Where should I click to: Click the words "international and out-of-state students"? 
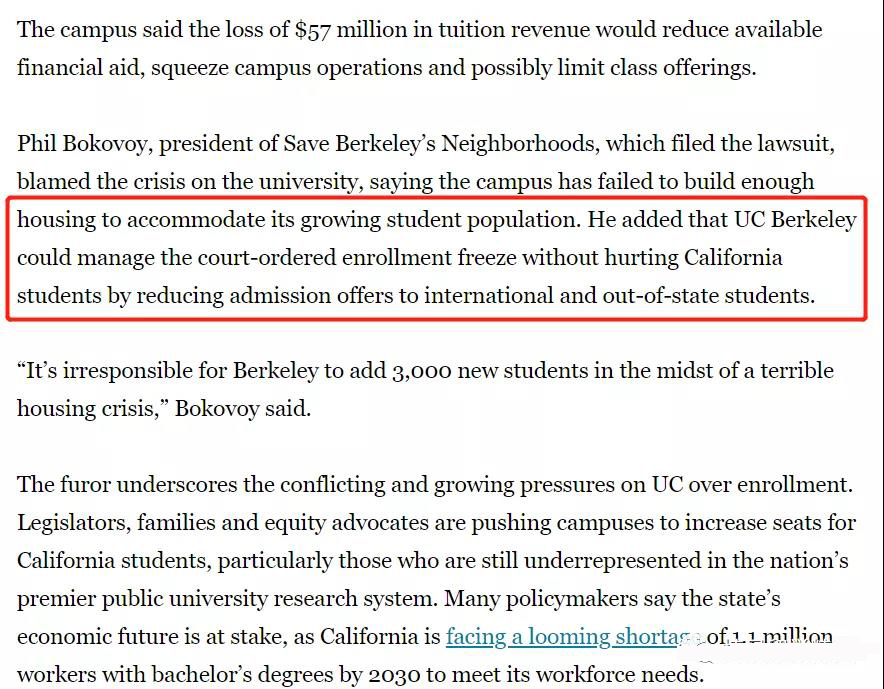618,296
